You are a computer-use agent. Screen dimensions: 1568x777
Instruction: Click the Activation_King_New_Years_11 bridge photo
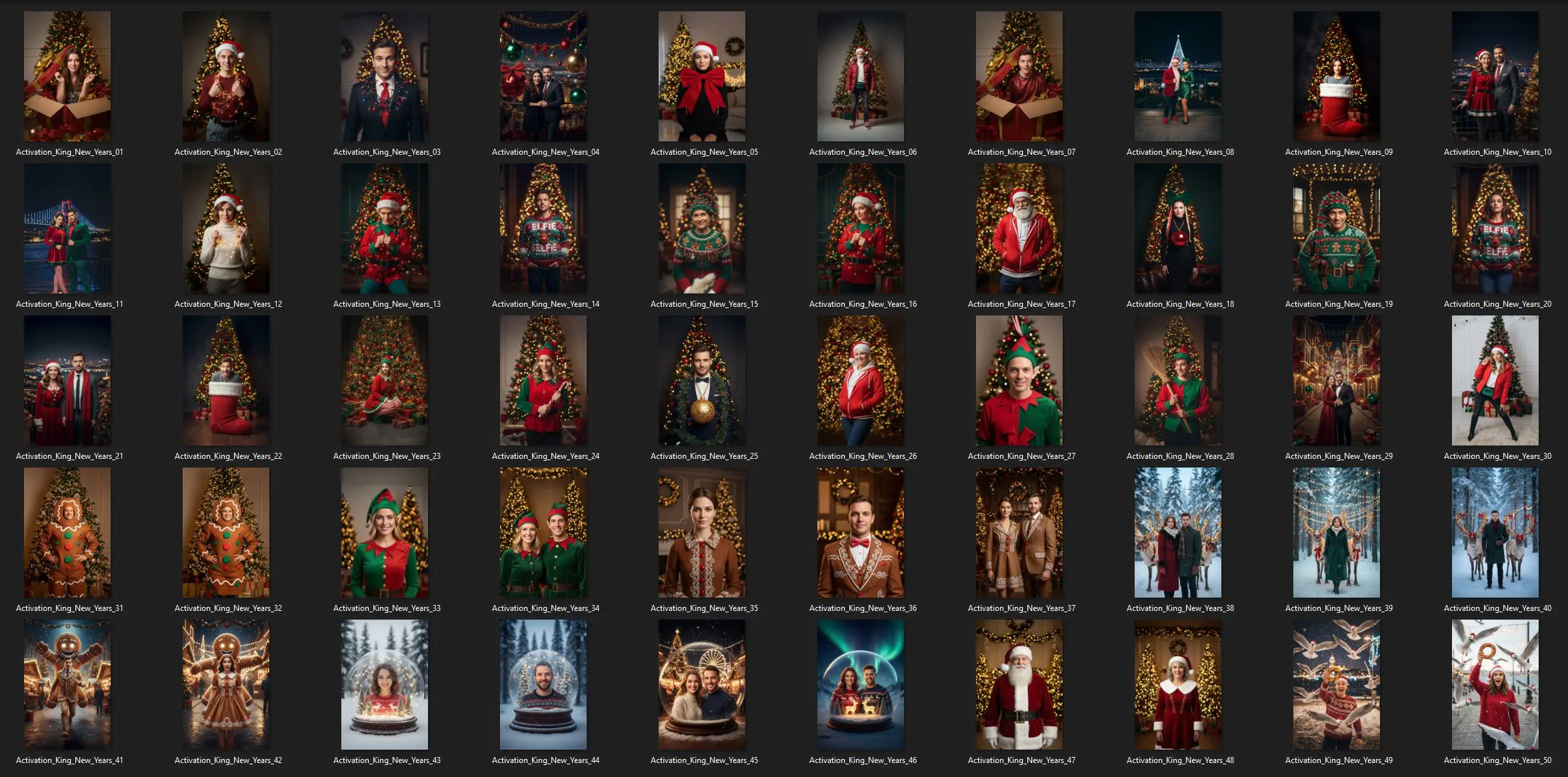point(67,228)
